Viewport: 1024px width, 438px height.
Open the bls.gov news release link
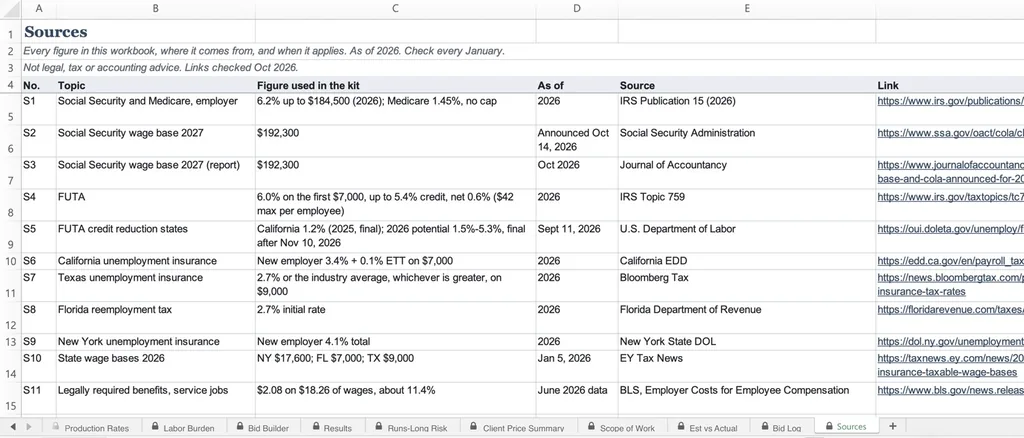950,390
